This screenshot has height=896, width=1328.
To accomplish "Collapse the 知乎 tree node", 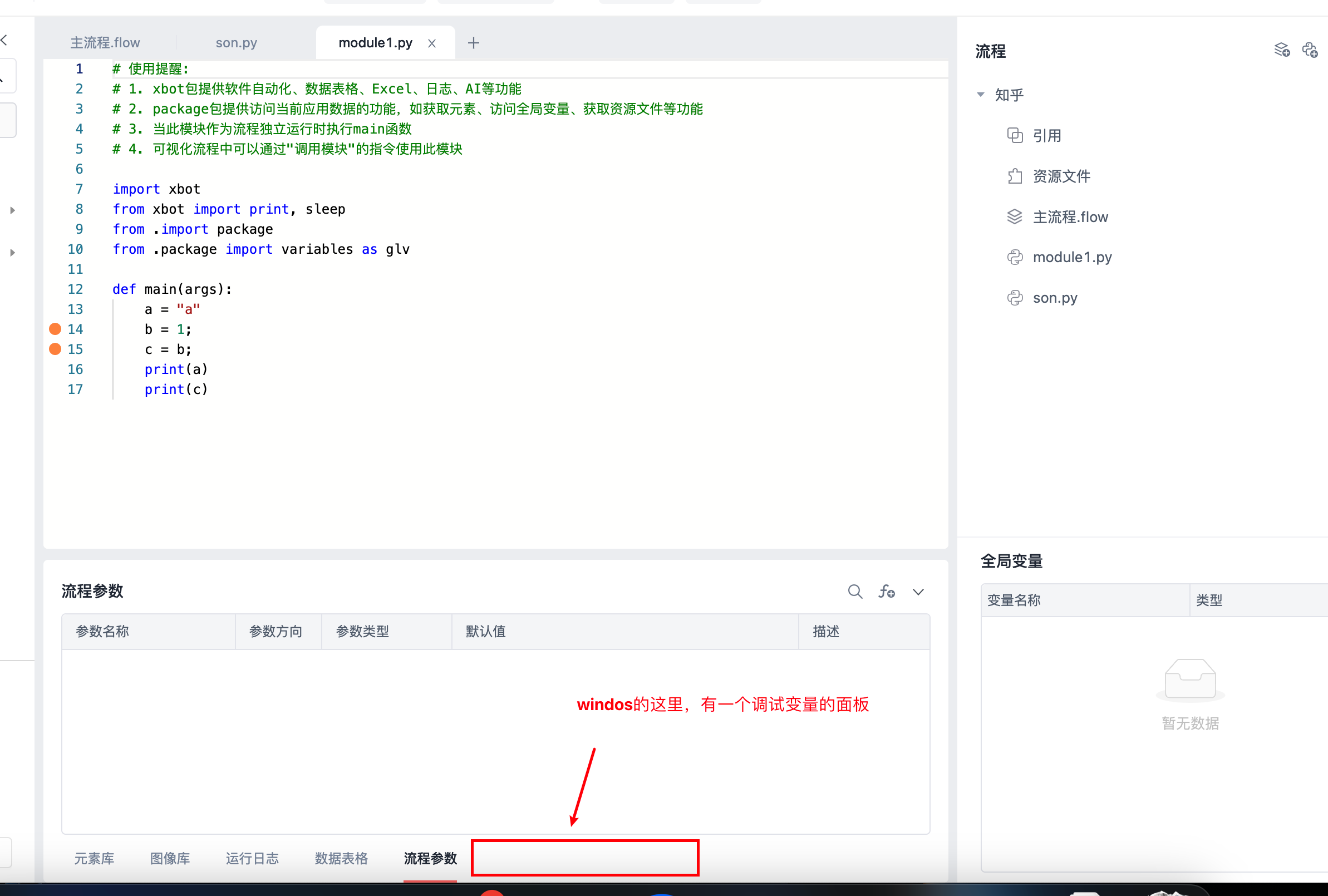I will [x=981, y=95].
